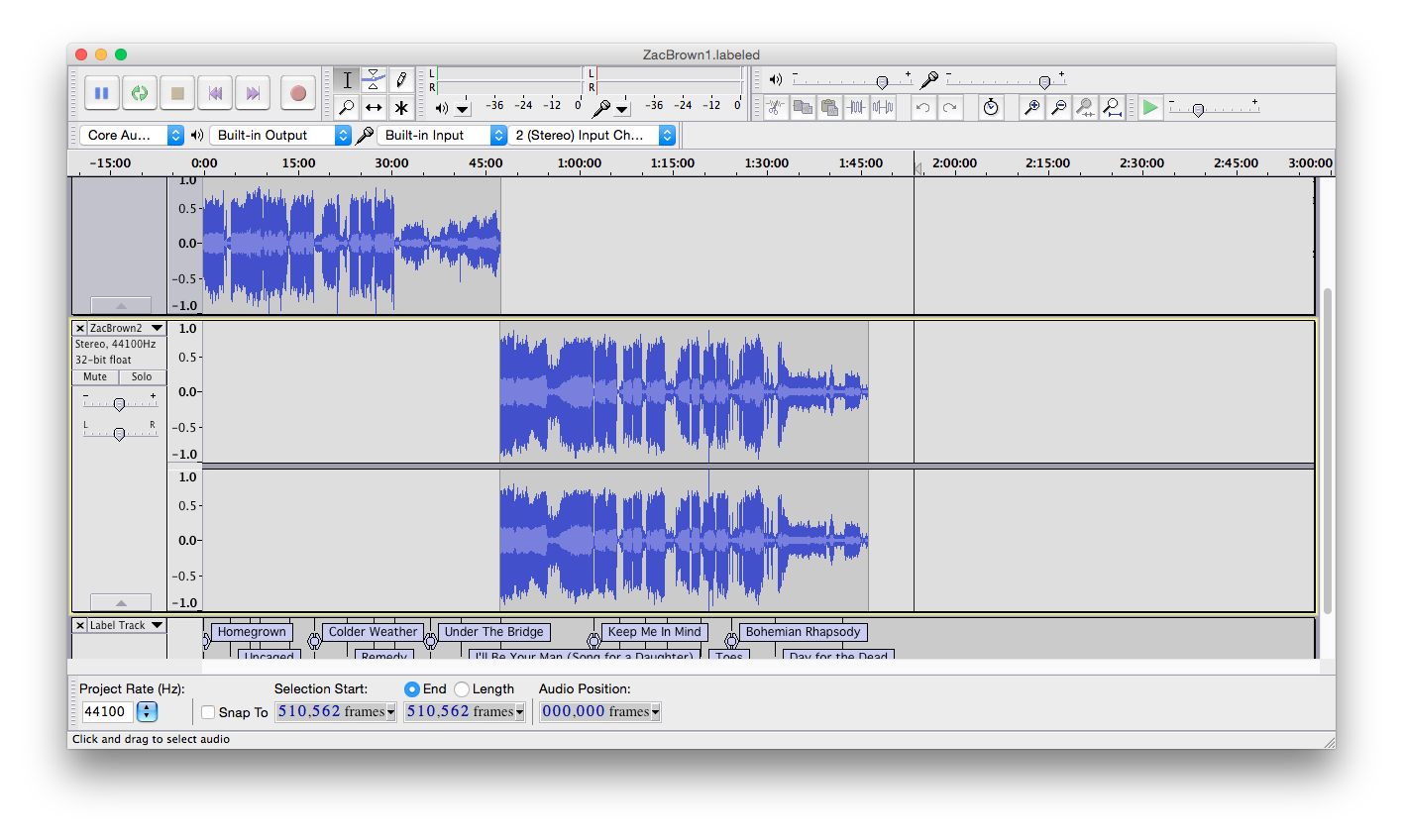Select the Draw pencil tool
Image resolution: width=1403 pixels, height=840 pixels.
[x=401, y=79]
